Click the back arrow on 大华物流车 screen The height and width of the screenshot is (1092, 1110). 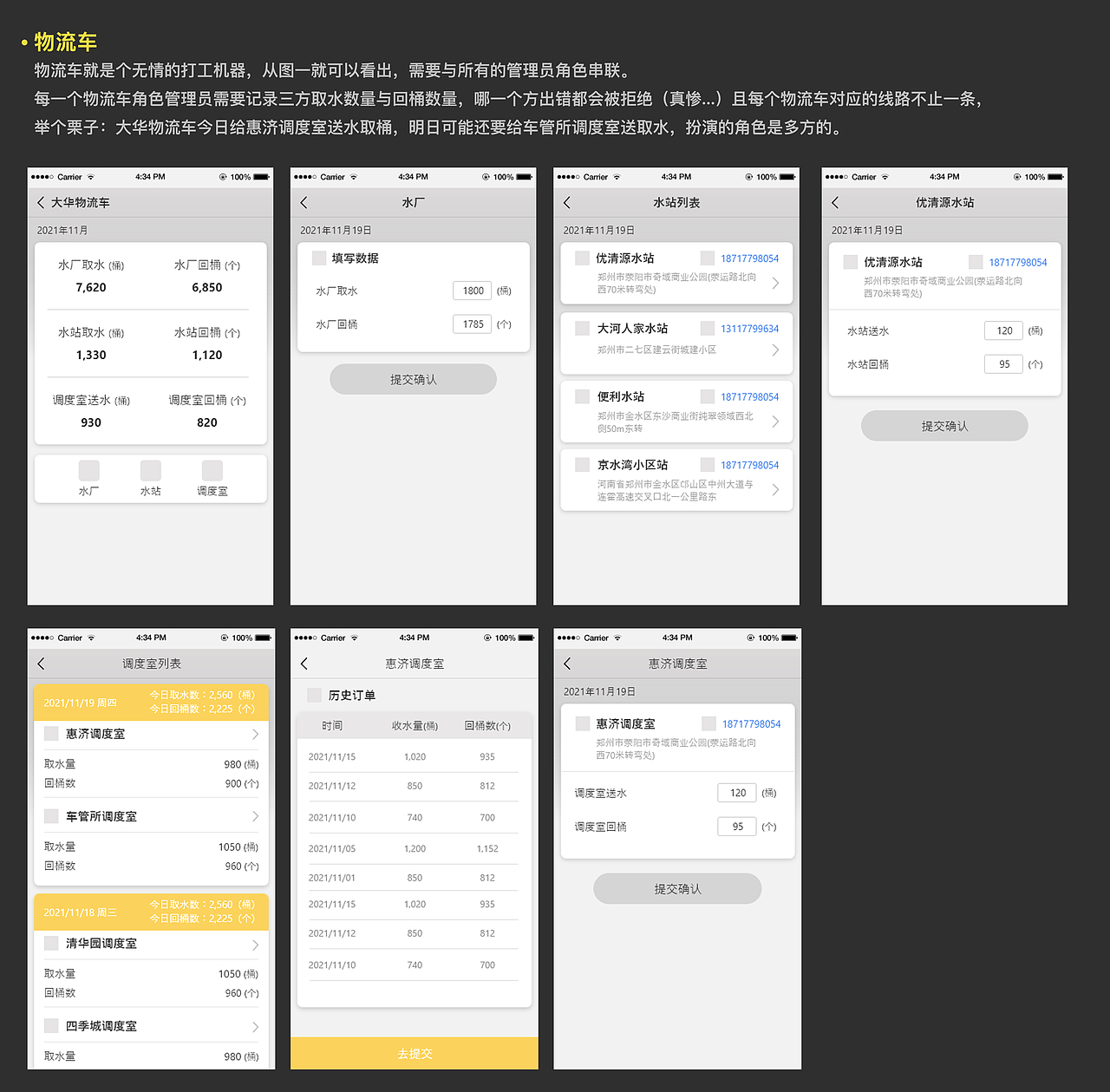41,201
